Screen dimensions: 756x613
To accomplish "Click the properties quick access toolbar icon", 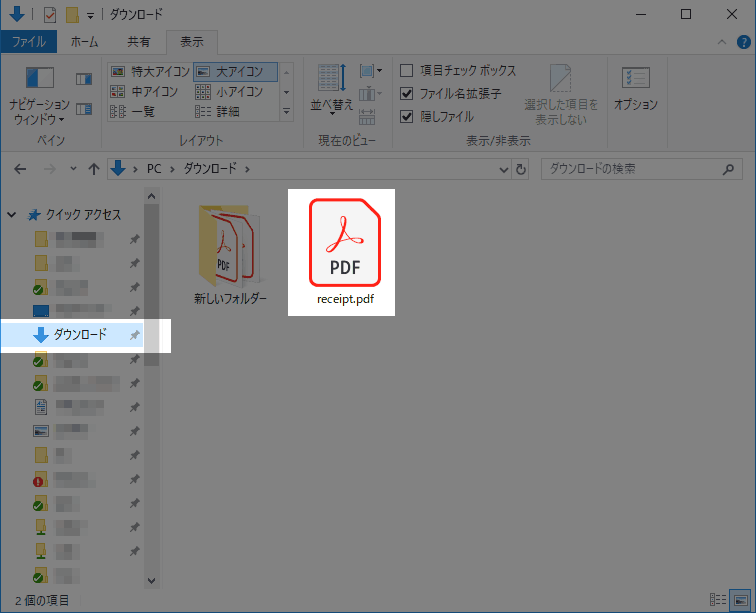I will (50, 15).
